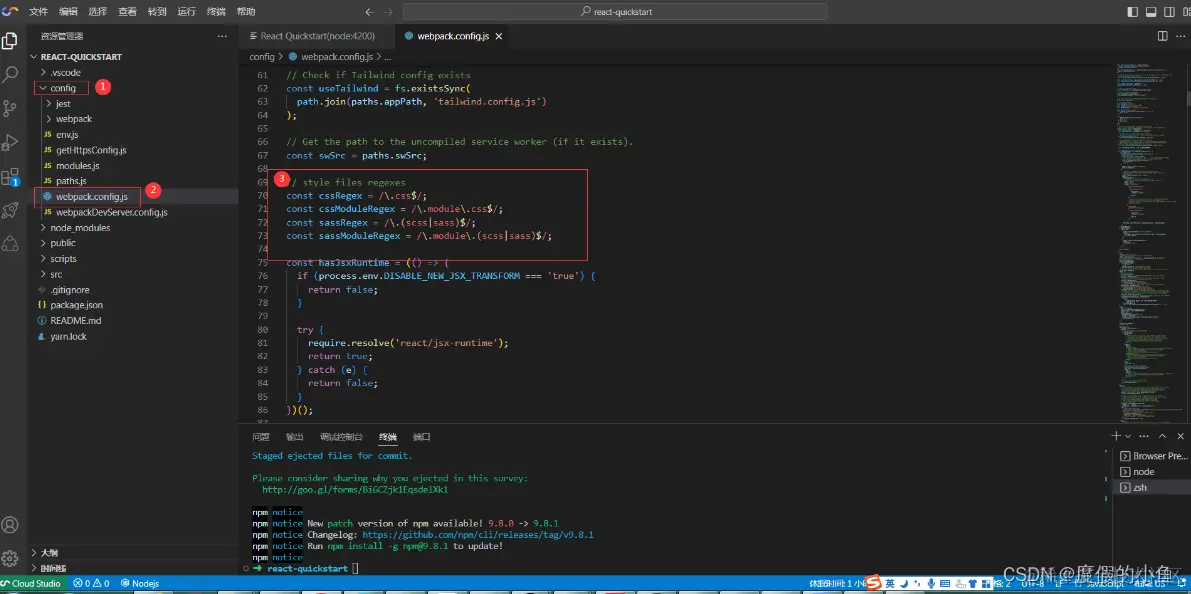Image resolution: width=1191 pixels, height=594 pixels.
Task: Open the Explorer view in activity bar
Action: (10, 41)
